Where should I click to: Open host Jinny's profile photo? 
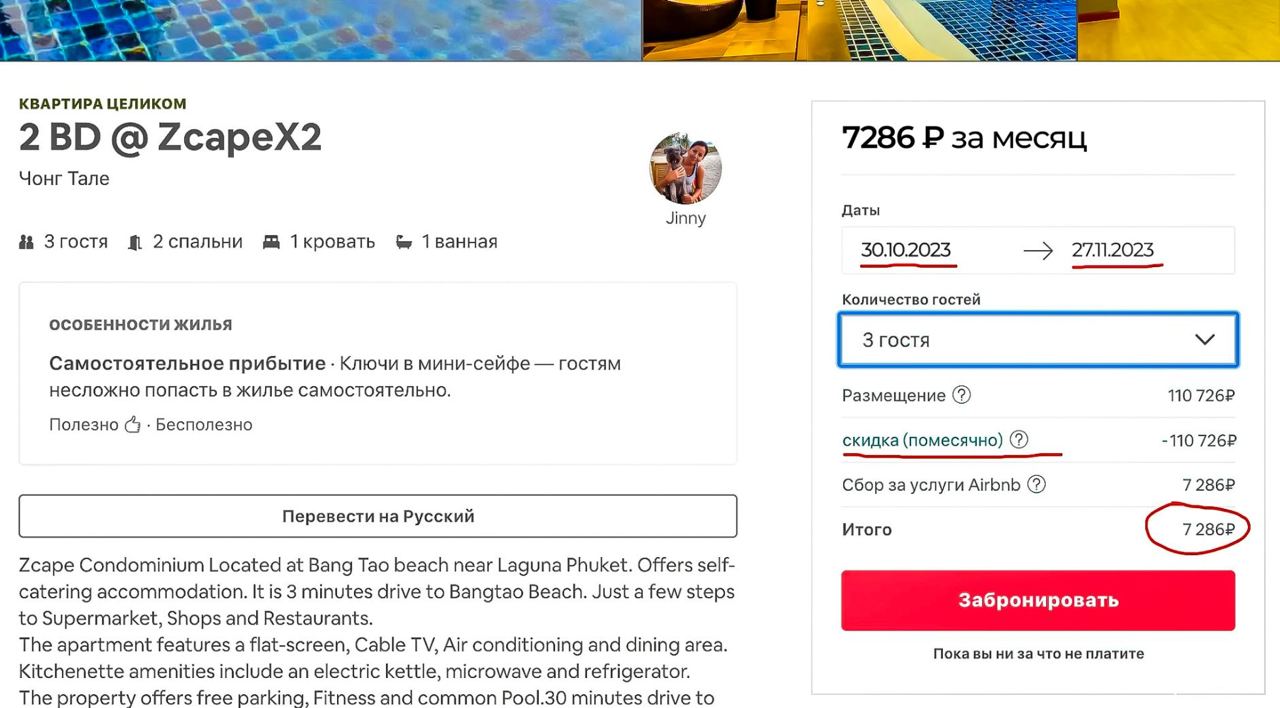point(685,167)
